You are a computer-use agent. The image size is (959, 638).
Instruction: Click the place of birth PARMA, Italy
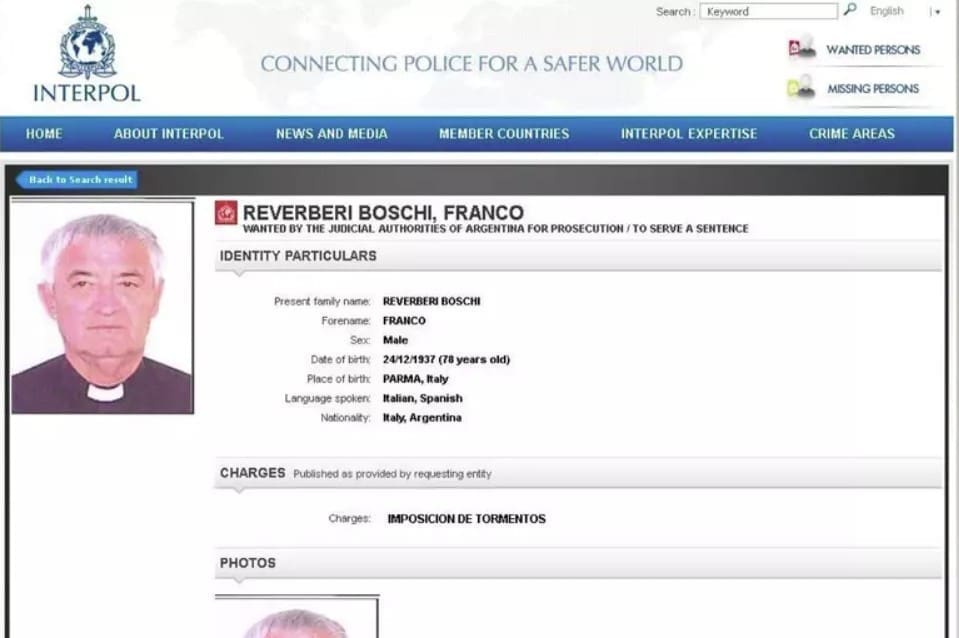pyautogui.click(x=415, y=379)
